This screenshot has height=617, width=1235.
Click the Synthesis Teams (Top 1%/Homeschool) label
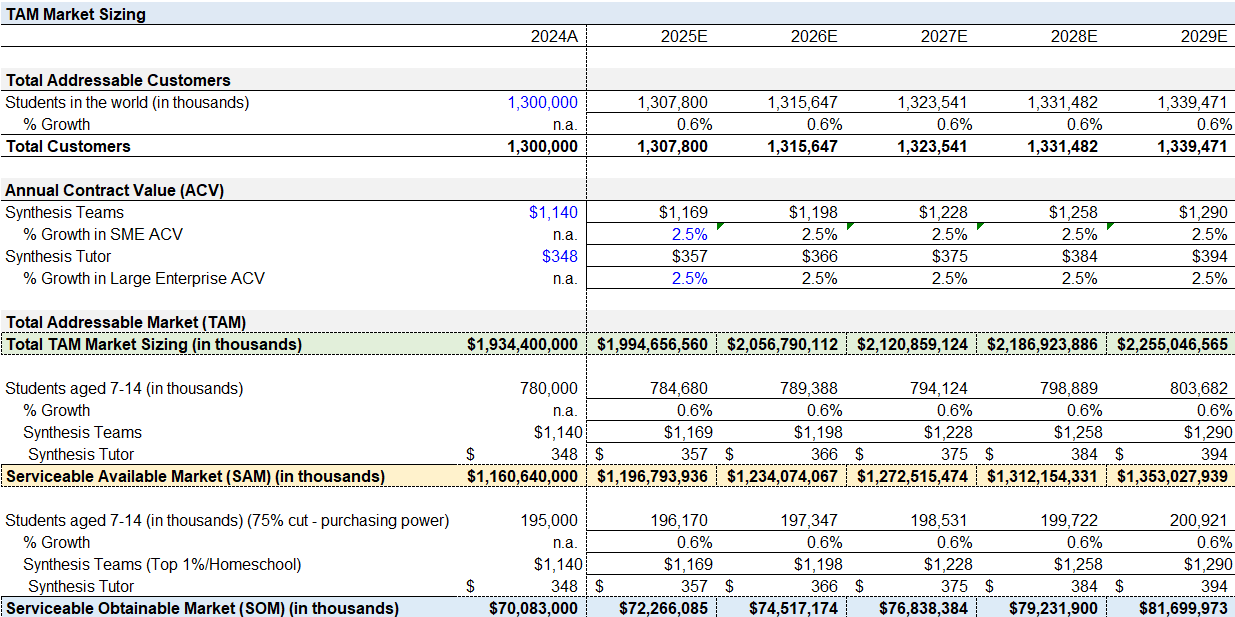(162, 564)
